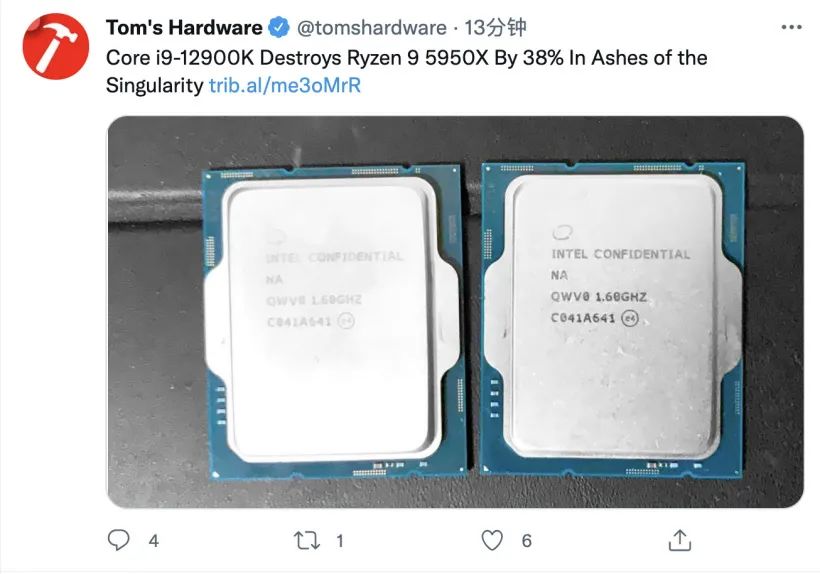Image resolution: width=820 pixels, height=574 pixels.
Task: Click the reply count 4
Action: click(x=154, y=541)
